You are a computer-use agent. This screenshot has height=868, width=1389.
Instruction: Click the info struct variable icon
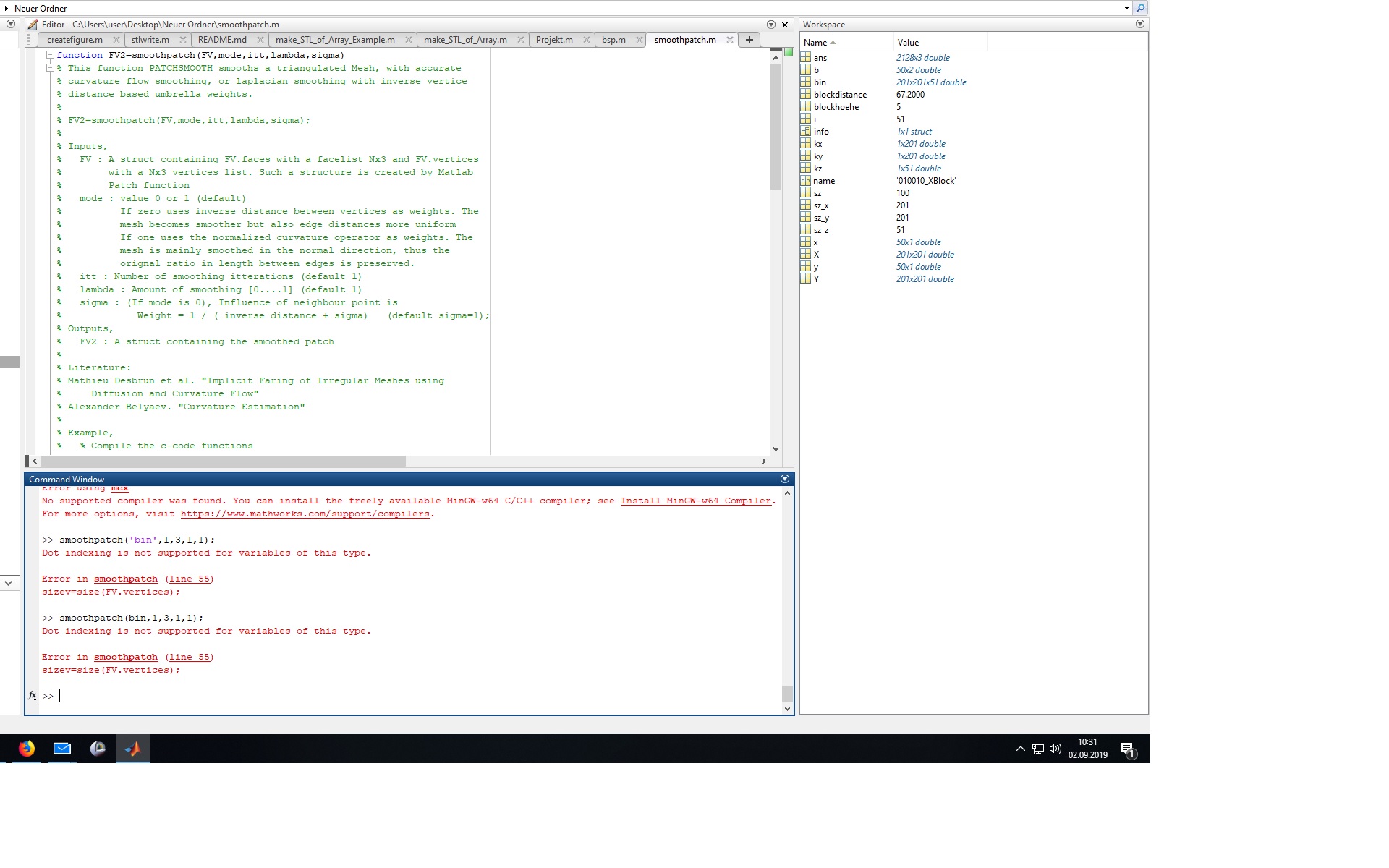click(805, 132)
